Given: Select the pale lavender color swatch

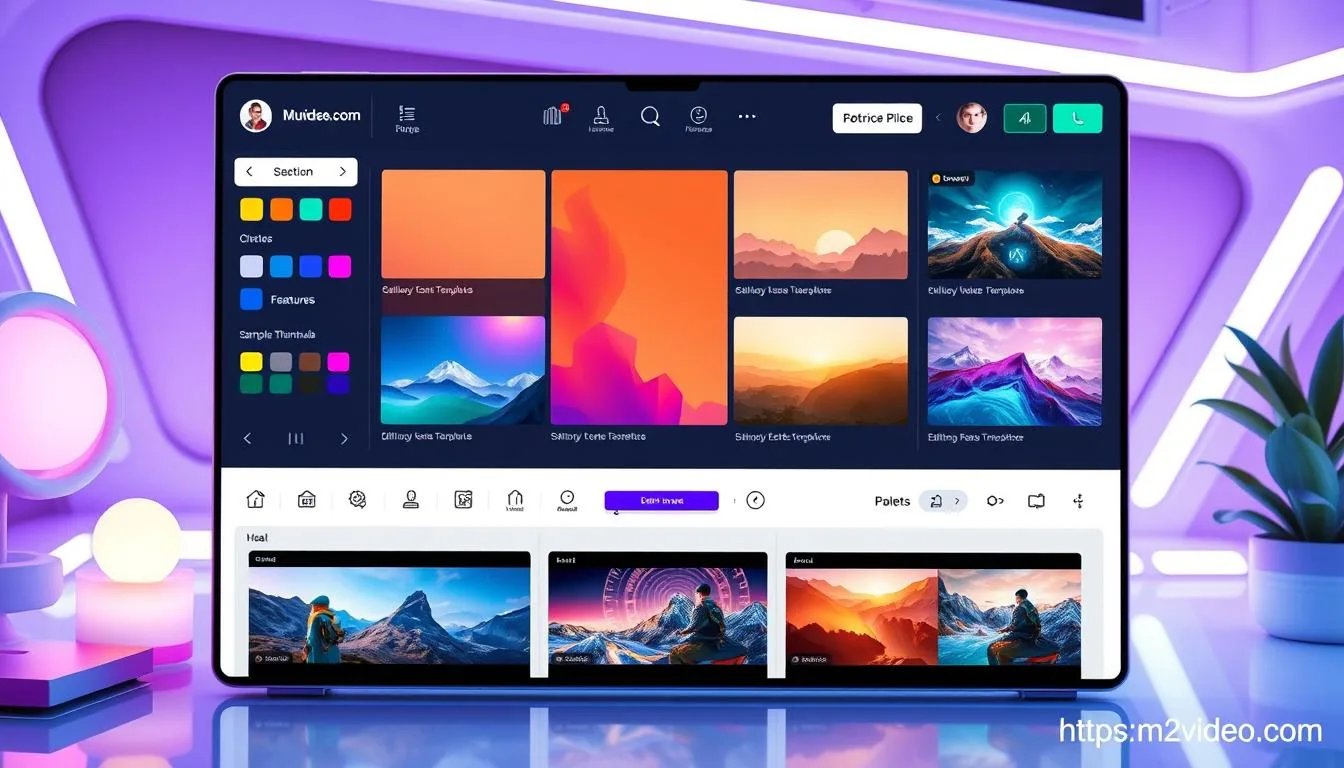Looking at the screenshot, I should (252, 267).
